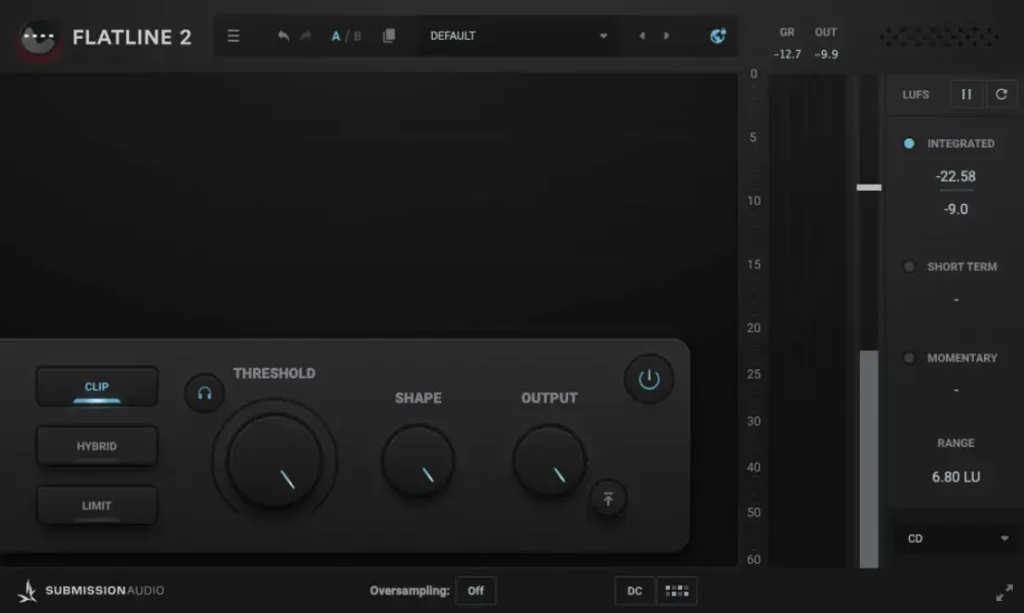Viewport: 1024px width, 613px height.
Task: Reset the LUFS measurement
Action: click(1001, 94)
